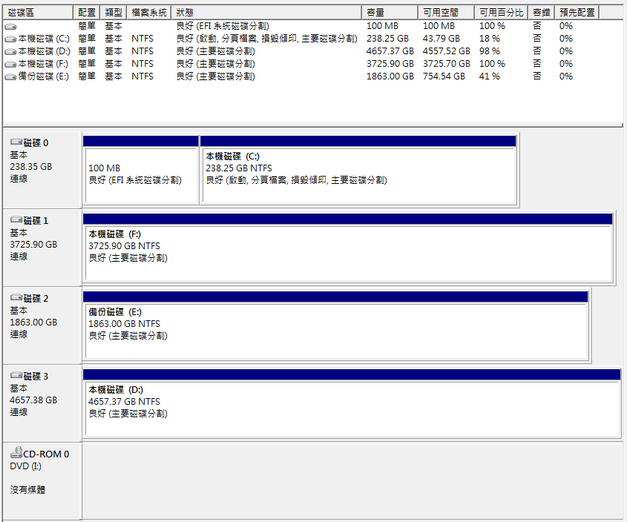
Task: Click the 98 % free percentage cell
Action: [489, 51]
